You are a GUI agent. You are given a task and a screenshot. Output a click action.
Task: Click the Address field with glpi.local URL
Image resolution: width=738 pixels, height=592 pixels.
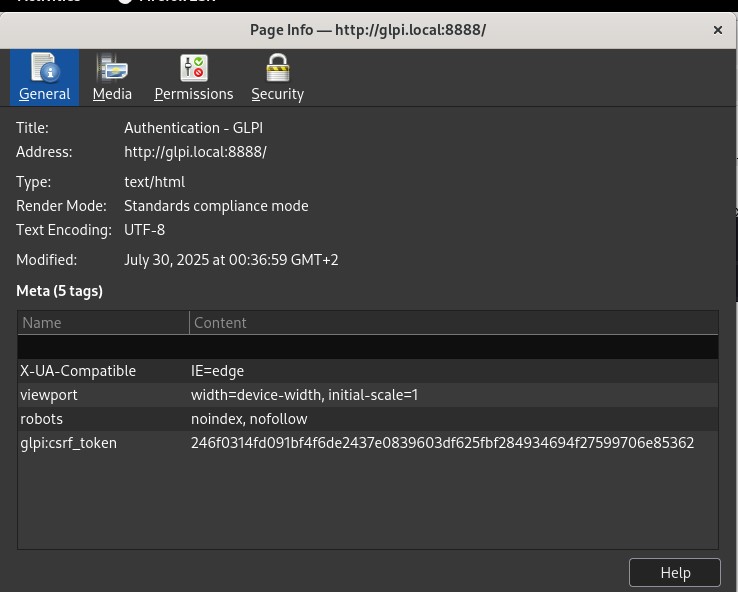click(195, 152)
